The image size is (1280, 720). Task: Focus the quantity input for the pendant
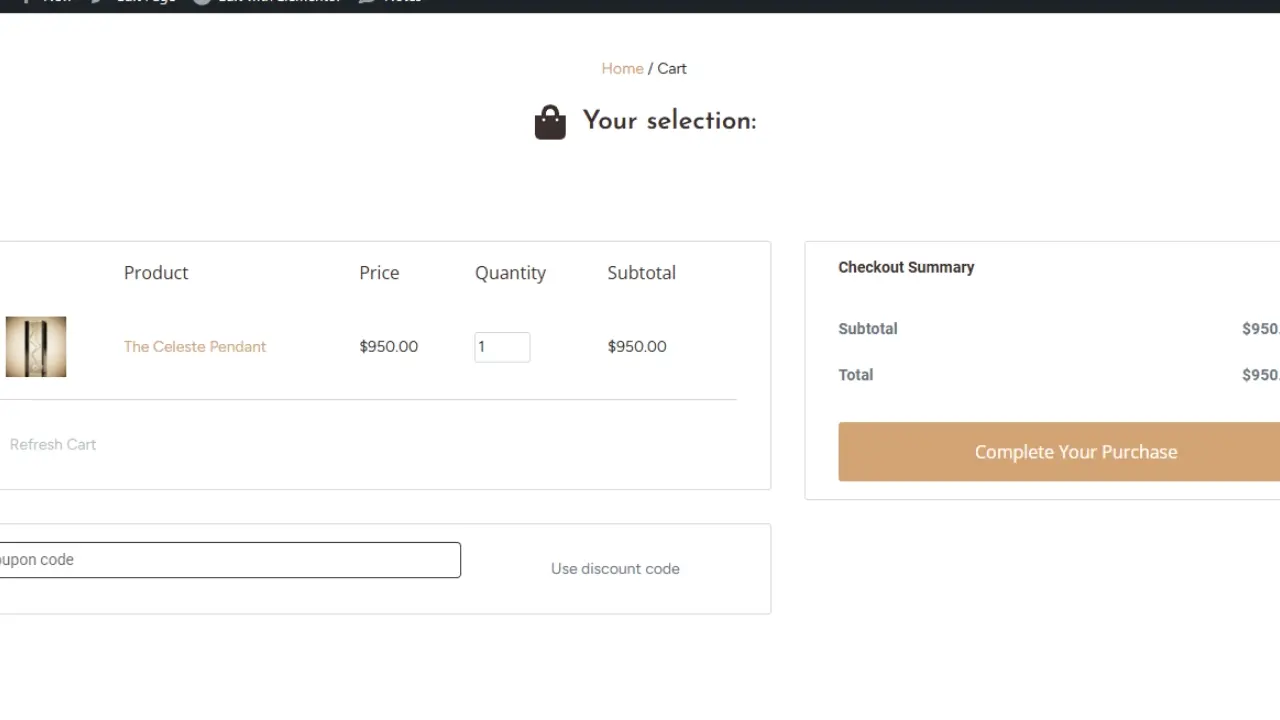(x=502, y=347)
